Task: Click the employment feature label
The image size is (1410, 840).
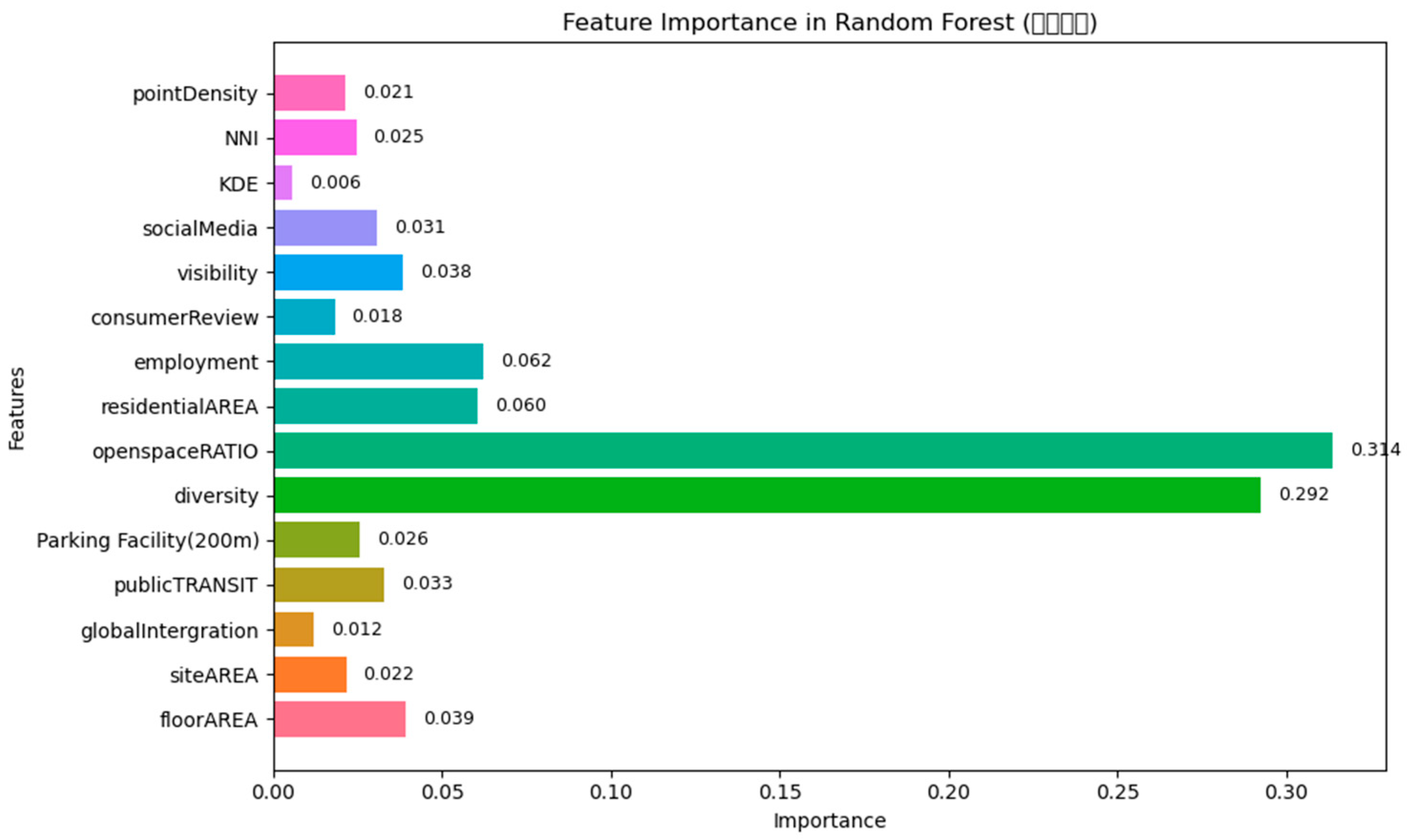Action: [196, 363]
